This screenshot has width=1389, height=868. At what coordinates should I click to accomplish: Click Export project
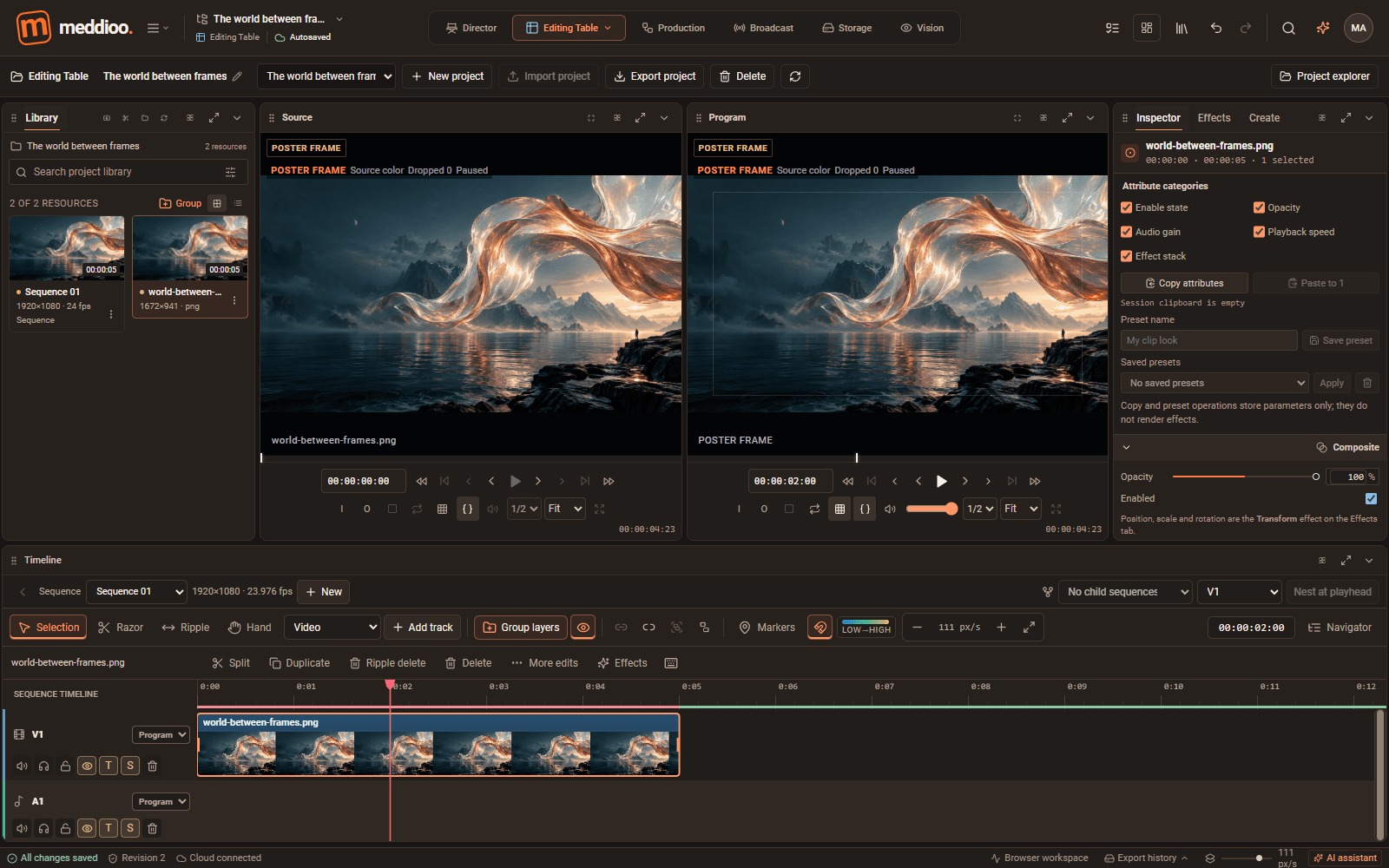pos(655,76)
